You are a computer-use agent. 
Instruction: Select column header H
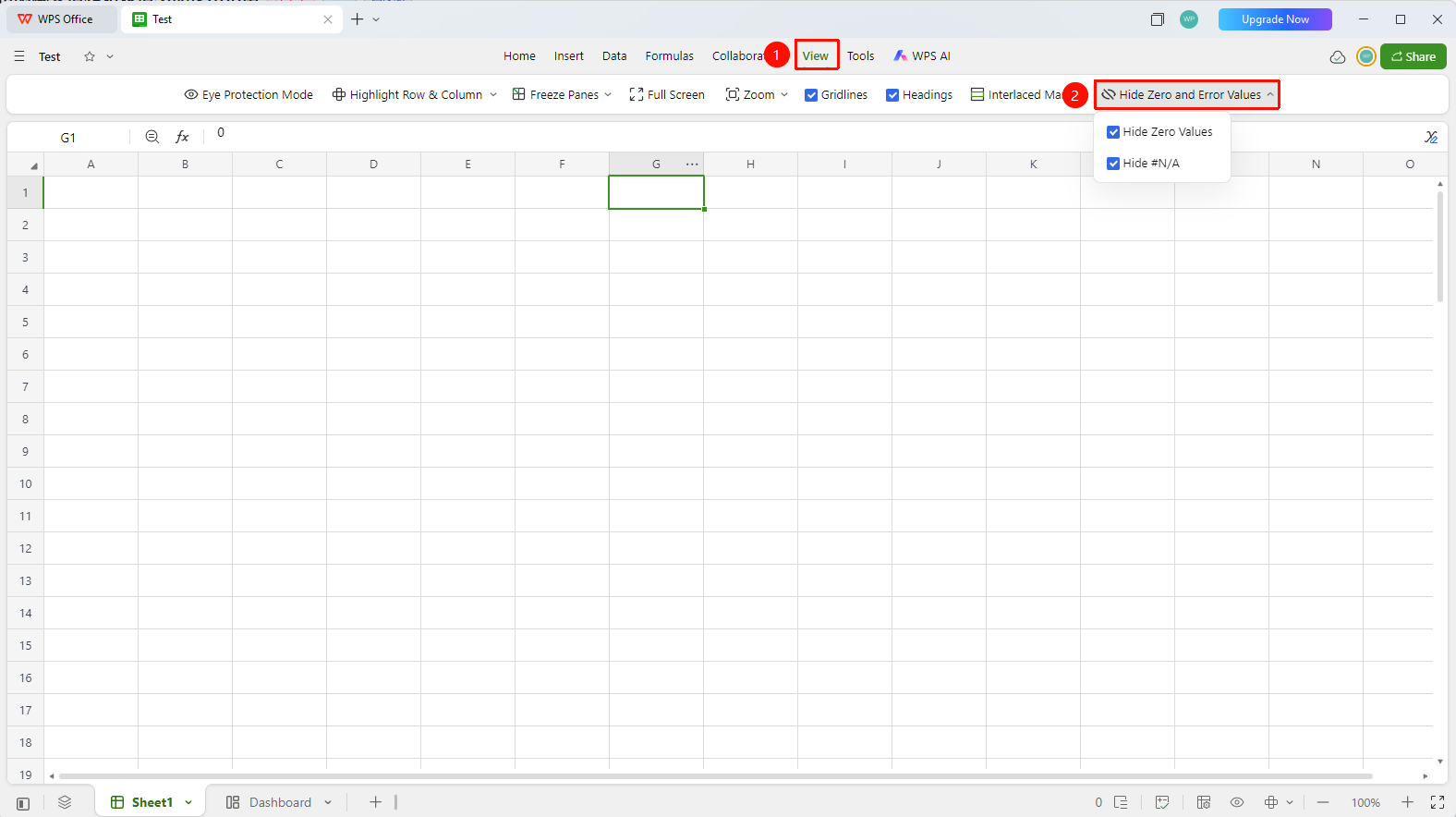point(750,165)
